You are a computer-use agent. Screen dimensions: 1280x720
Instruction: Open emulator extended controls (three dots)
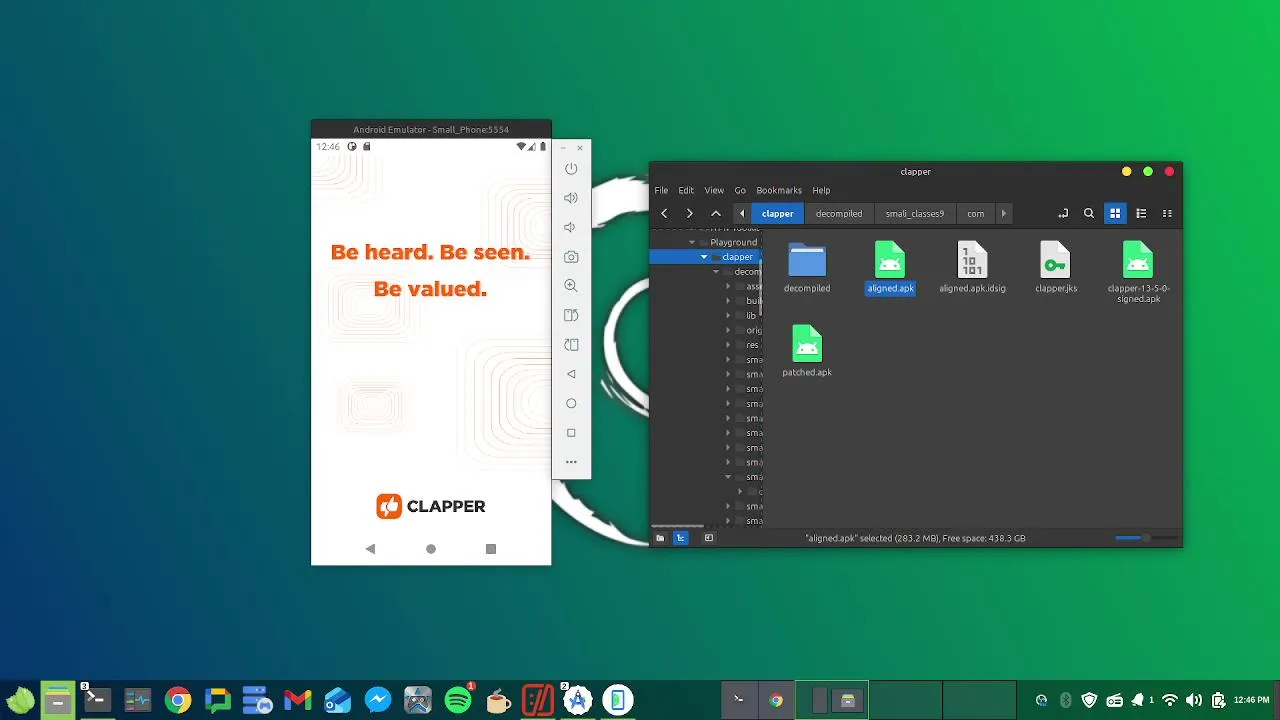click(x=571, y=462)
